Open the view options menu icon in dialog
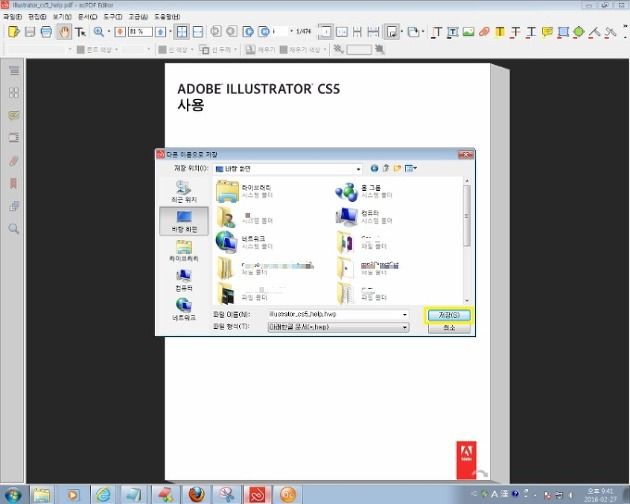Screen dimensions: 630x504 (411, 168)
